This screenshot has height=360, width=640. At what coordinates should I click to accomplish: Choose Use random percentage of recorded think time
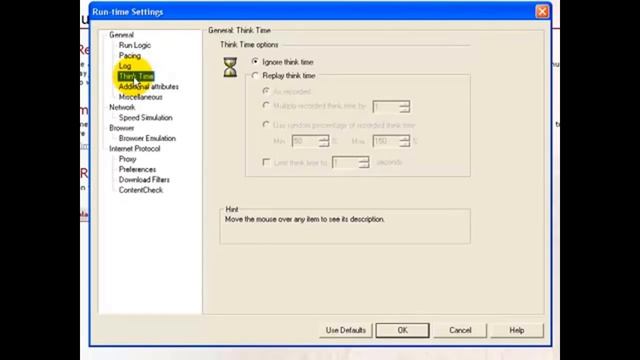266,124
